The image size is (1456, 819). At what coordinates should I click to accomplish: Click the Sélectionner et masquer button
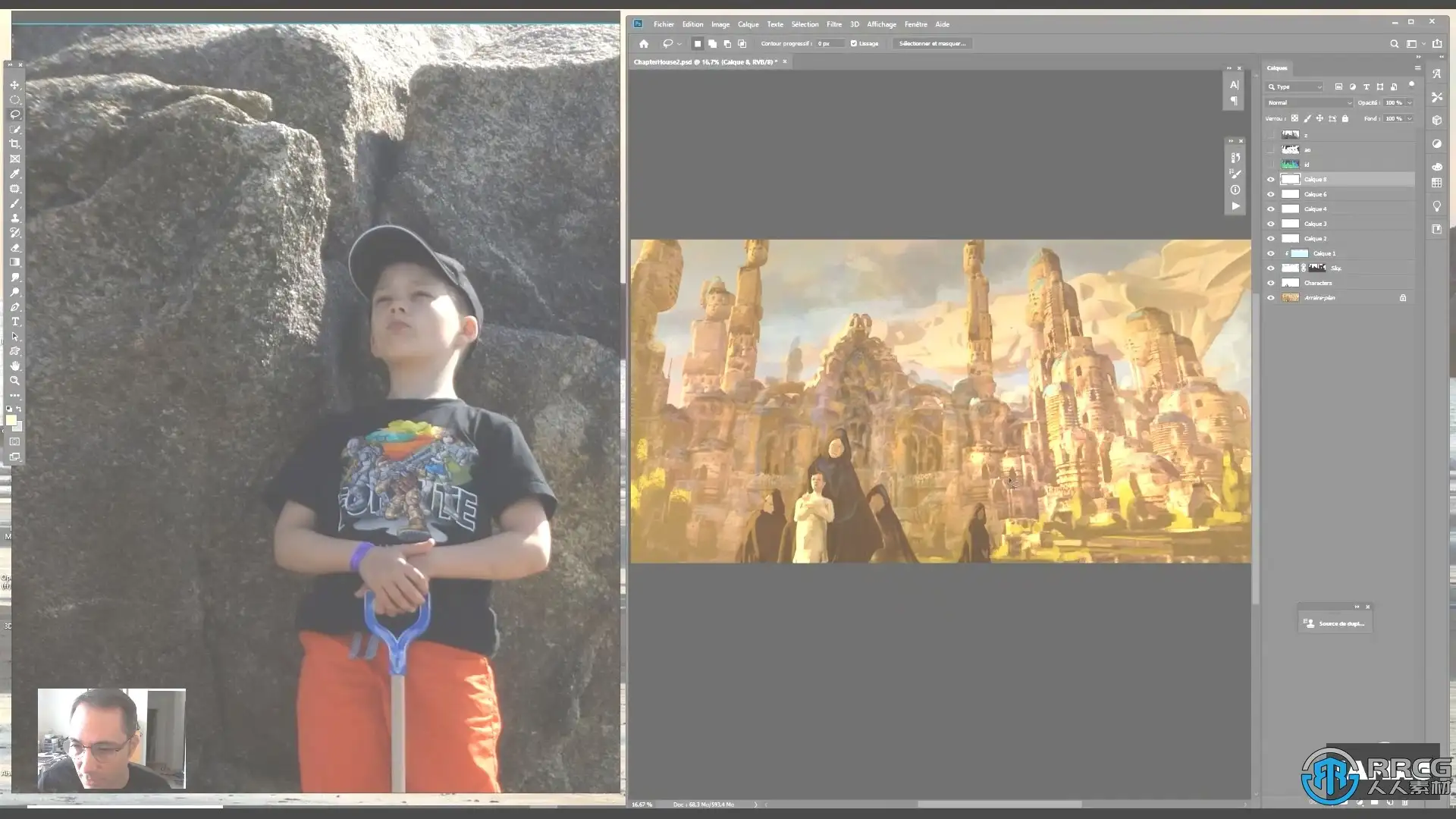pyautogui.click(x=932, y=44)
